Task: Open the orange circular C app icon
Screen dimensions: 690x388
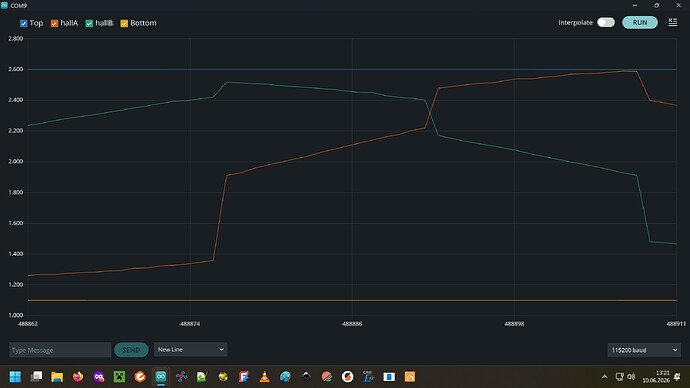Action: tap(140, 377)
